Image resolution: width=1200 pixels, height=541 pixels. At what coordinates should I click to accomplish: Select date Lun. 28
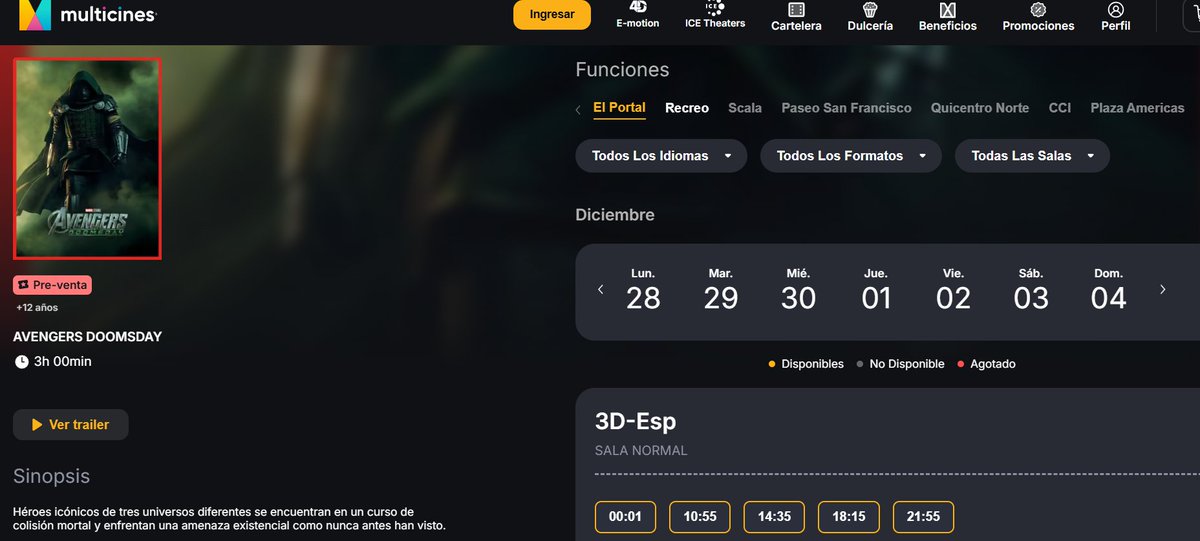[643, 290]
